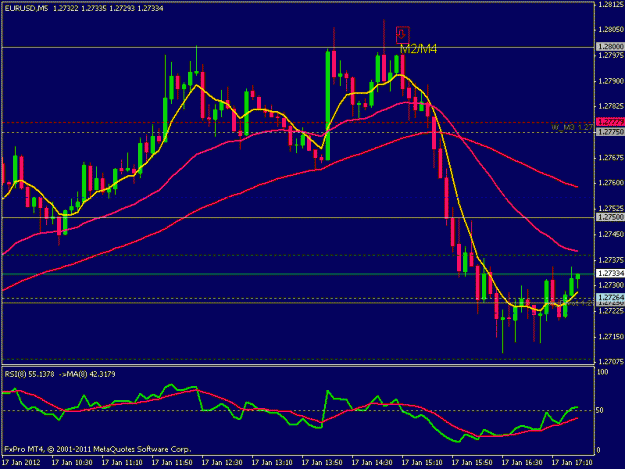Click the 17 Jan 16:30 time label
This screenshot has width=625, height=469.
522,463
